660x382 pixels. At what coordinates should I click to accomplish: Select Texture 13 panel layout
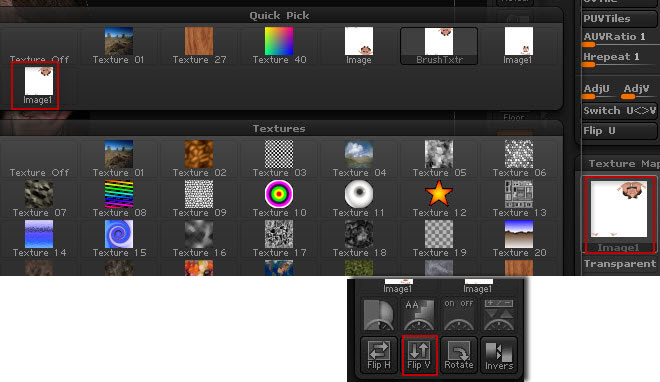coord(519,199)
